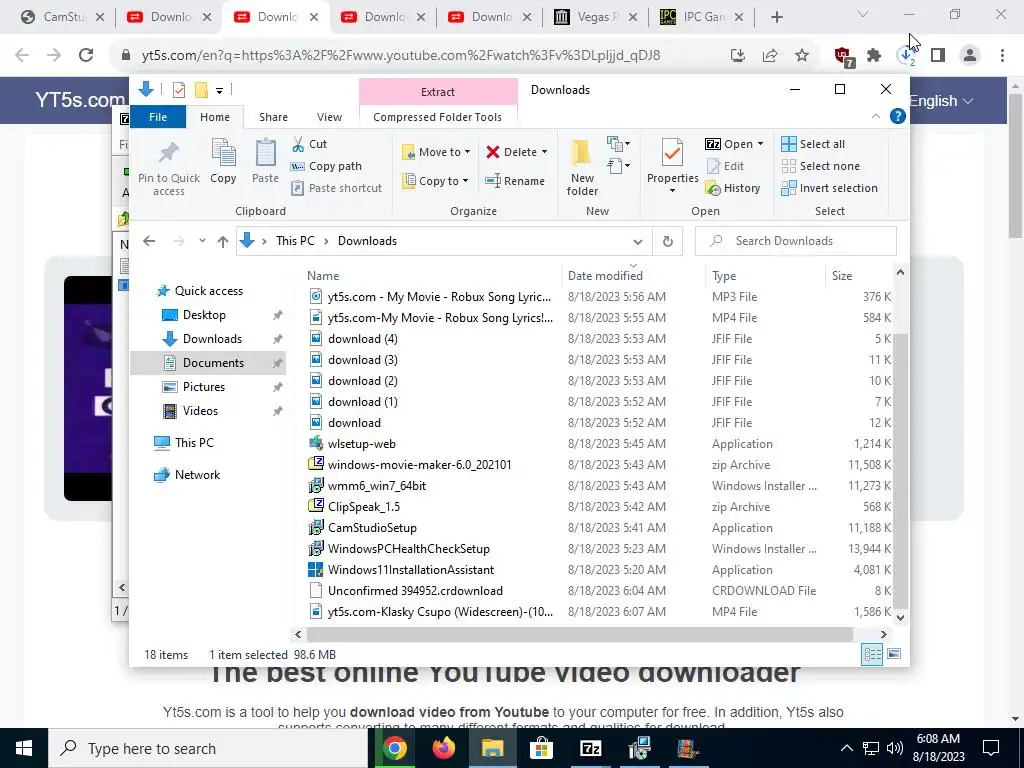Click This PC in address breadcrumb
Viewport: 1024px width, 768px height.
(x=295, y=241)
